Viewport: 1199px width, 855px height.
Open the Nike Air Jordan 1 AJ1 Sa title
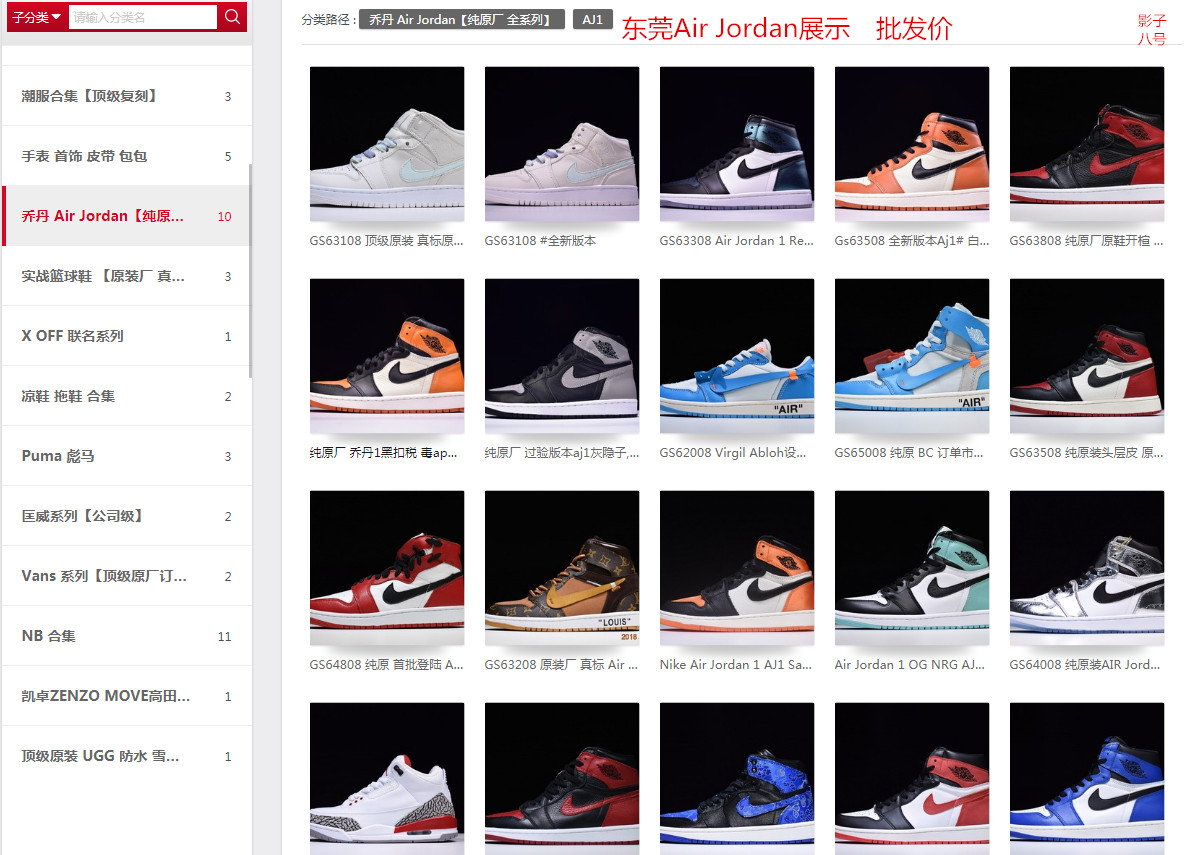(736, 665)
